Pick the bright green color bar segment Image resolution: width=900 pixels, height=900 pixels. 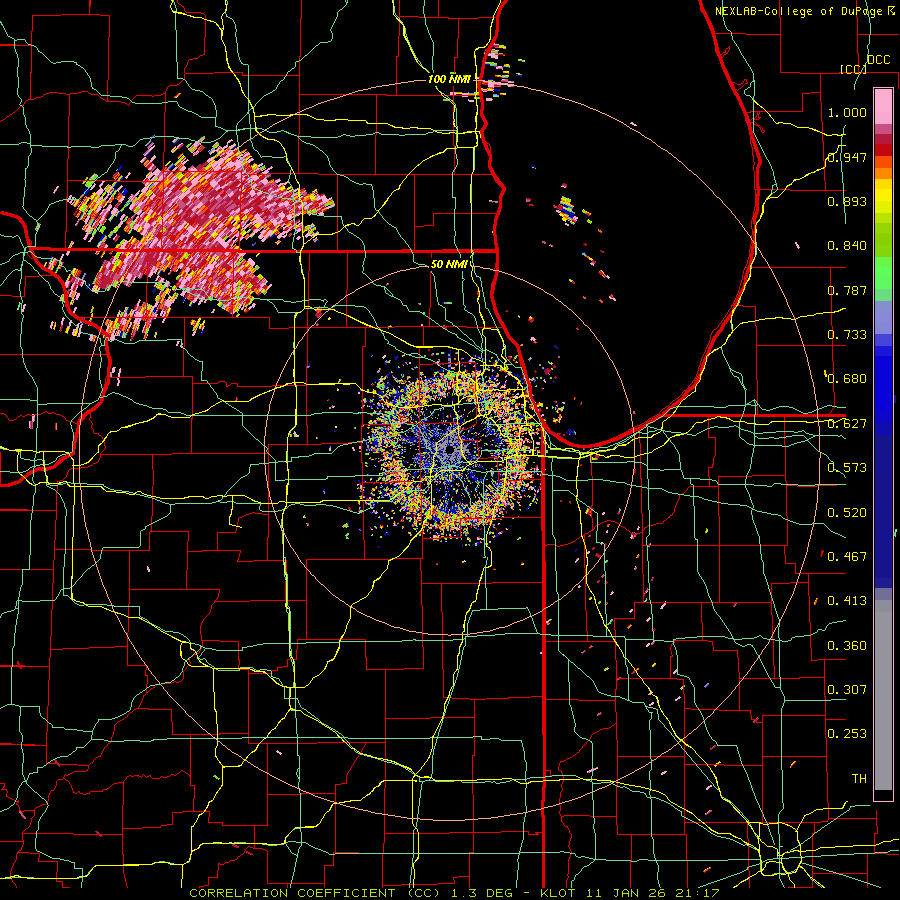pyautogui.click(x=883, y=273)
